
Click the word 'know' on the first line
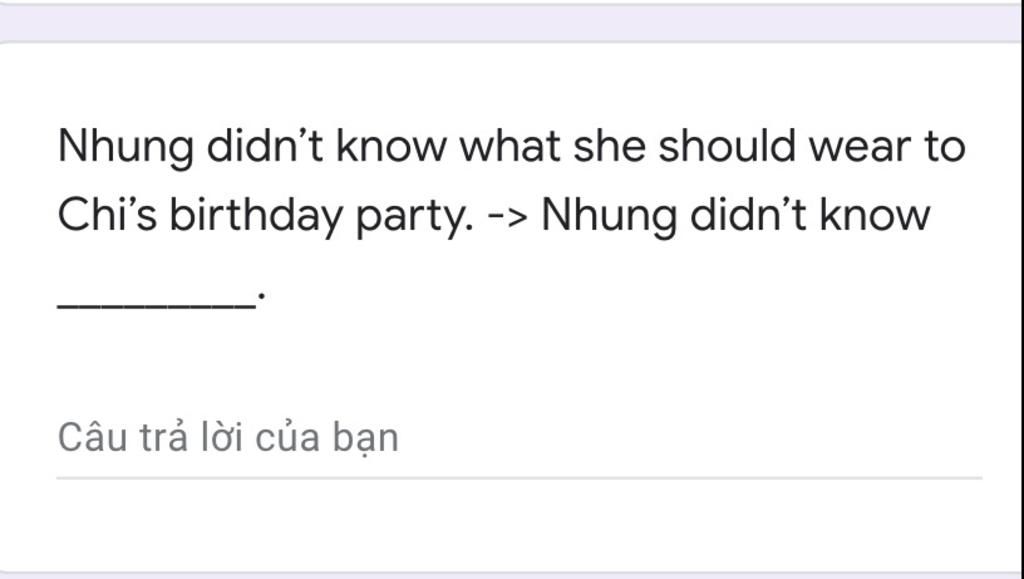tap(391, 146)
